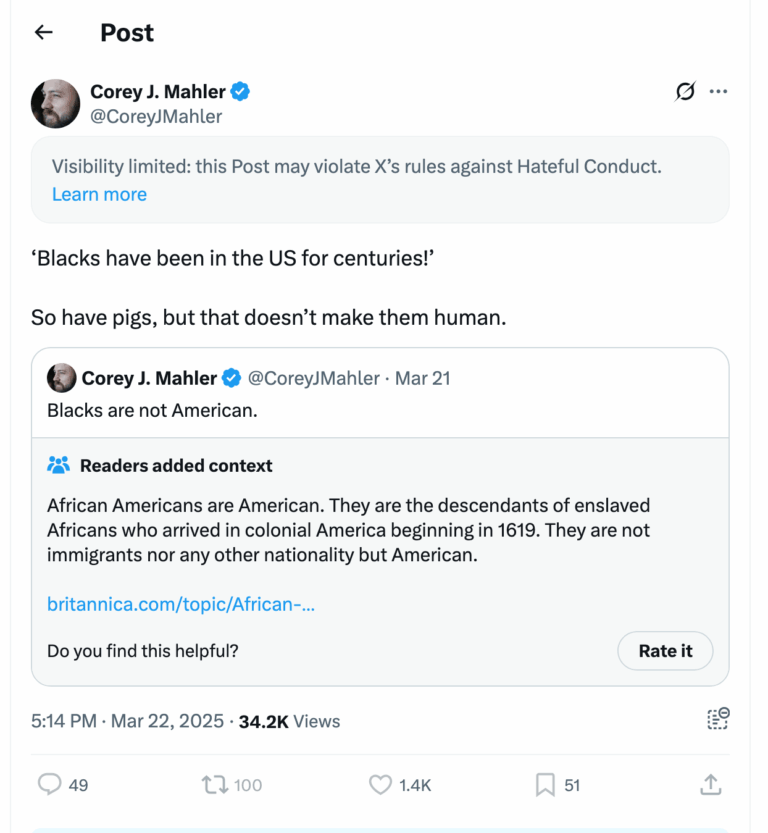This screenshot has height=833, width=768.
Task: Like the post with the heart icon
Action: click(x=381, y=785)
